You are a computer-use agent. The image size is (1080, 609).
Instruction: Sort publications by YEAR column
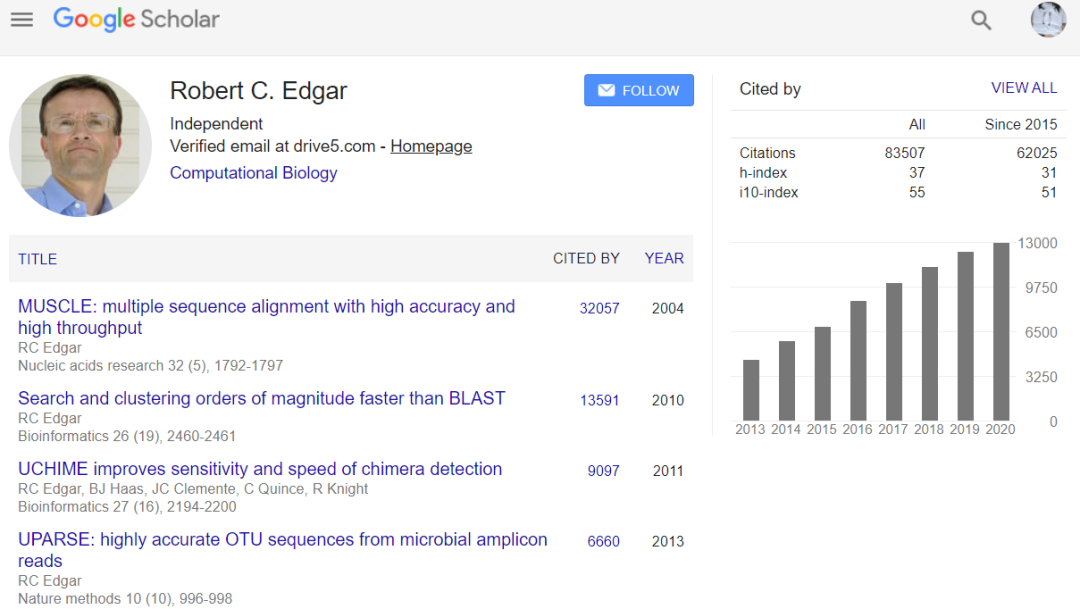[664, 258]
